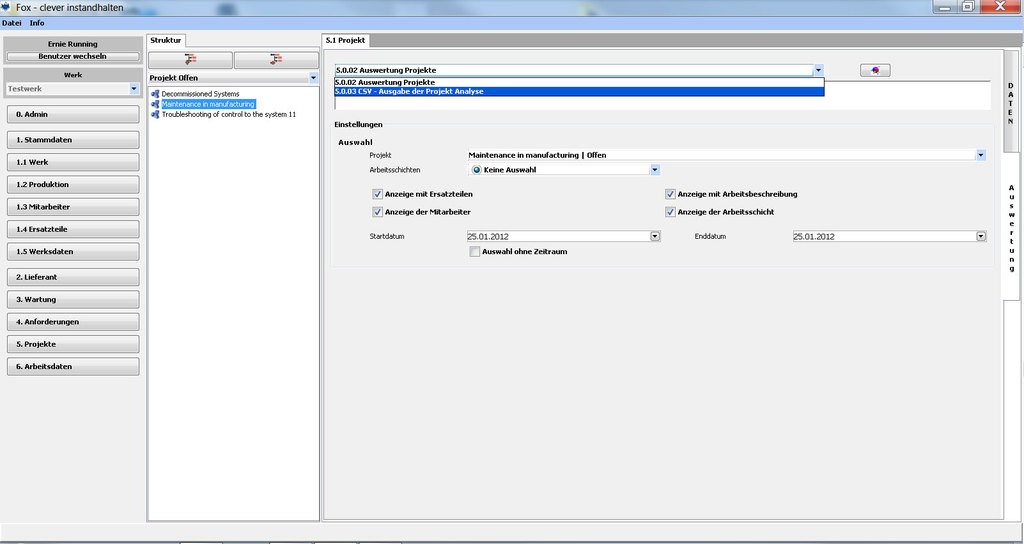Open the 1.4 Ersatzteile section
The image size is (1024, 544).
[x=72, y=229]
